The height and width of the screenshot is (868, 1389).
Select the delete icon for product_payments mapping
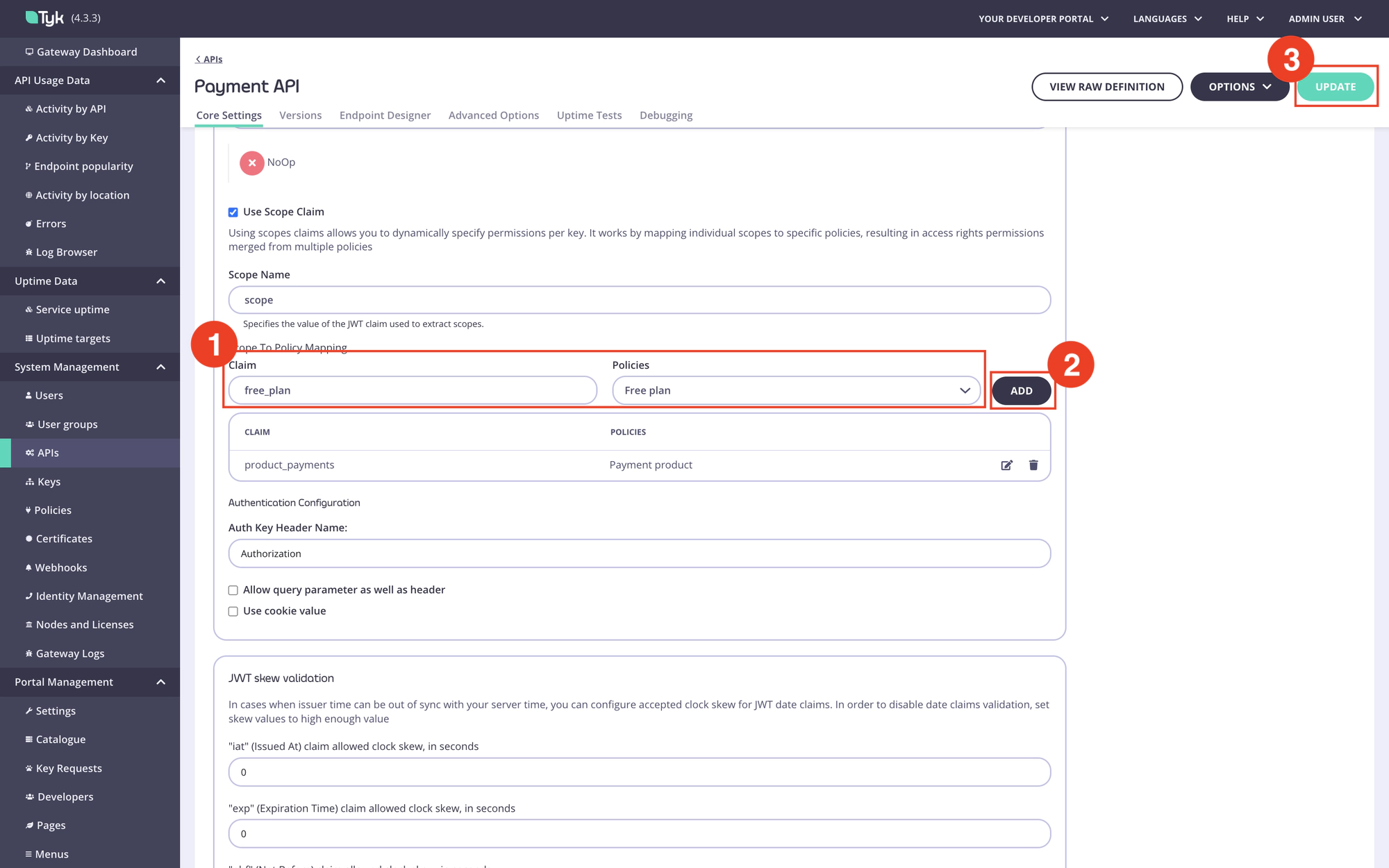[1033, 465]
